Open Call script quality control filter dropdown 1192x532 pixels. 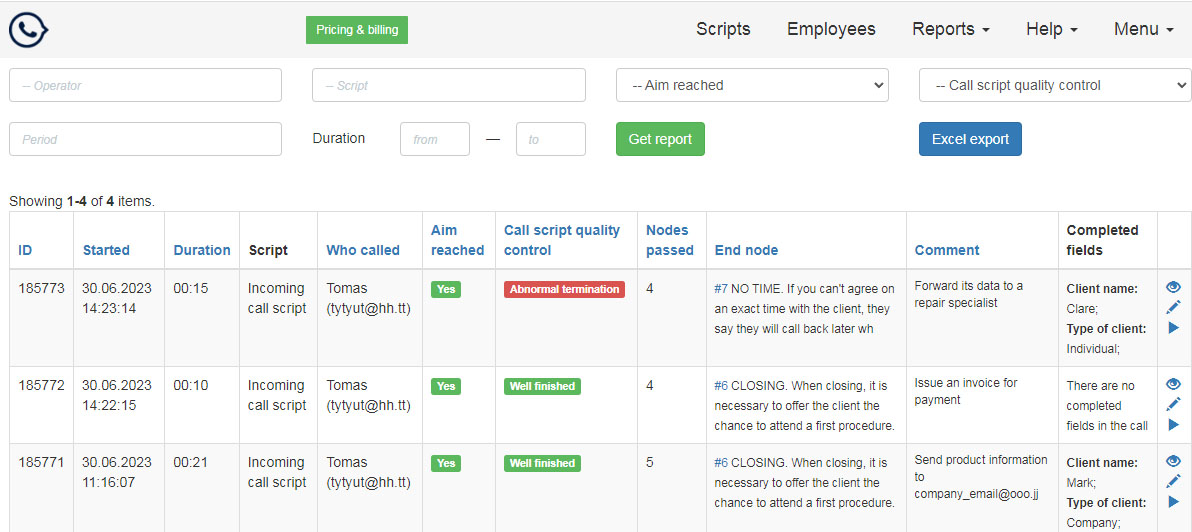[x=1055, y=85]
